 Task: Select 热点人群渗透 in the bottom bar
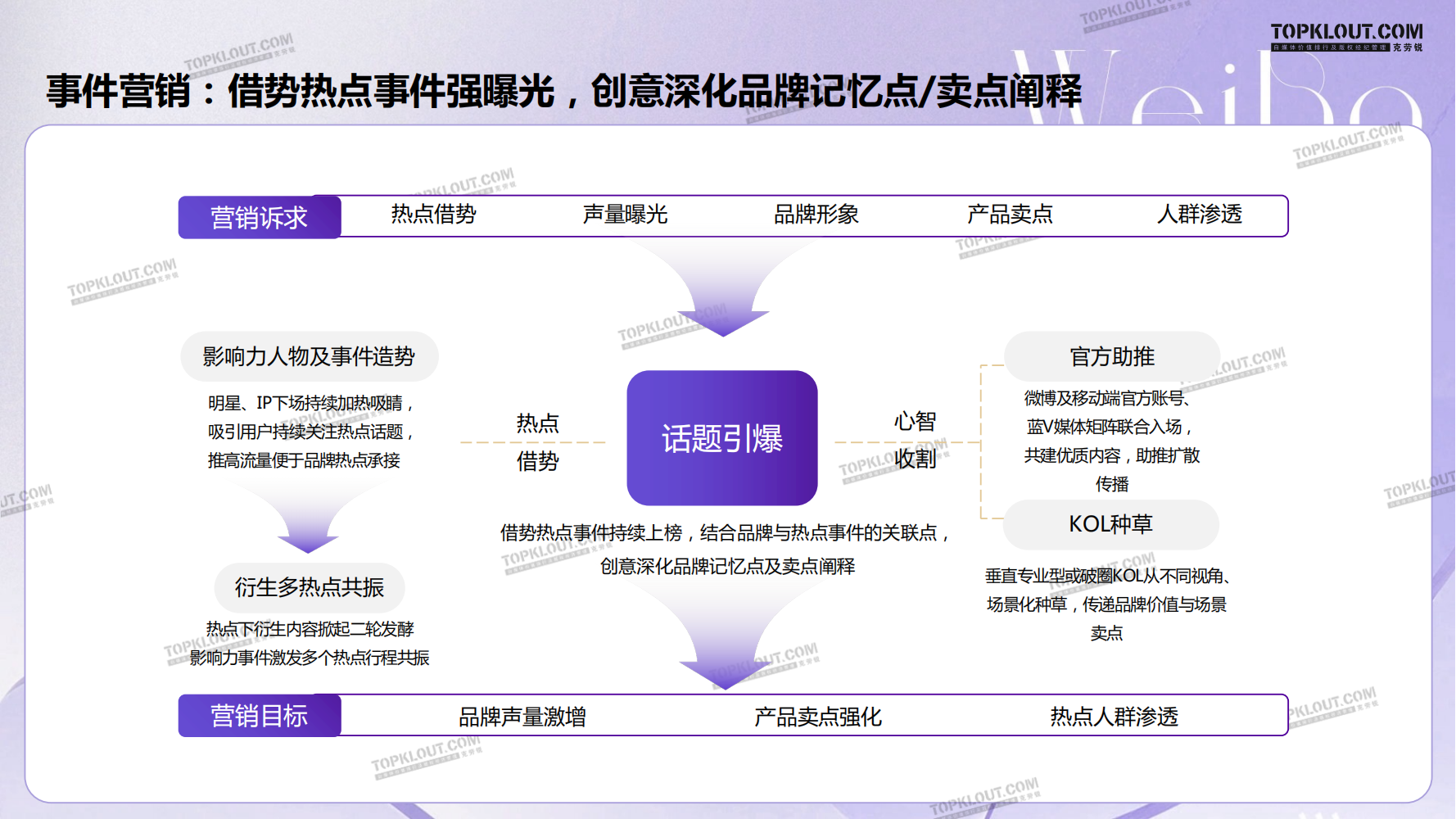[x=1114, y=717]
